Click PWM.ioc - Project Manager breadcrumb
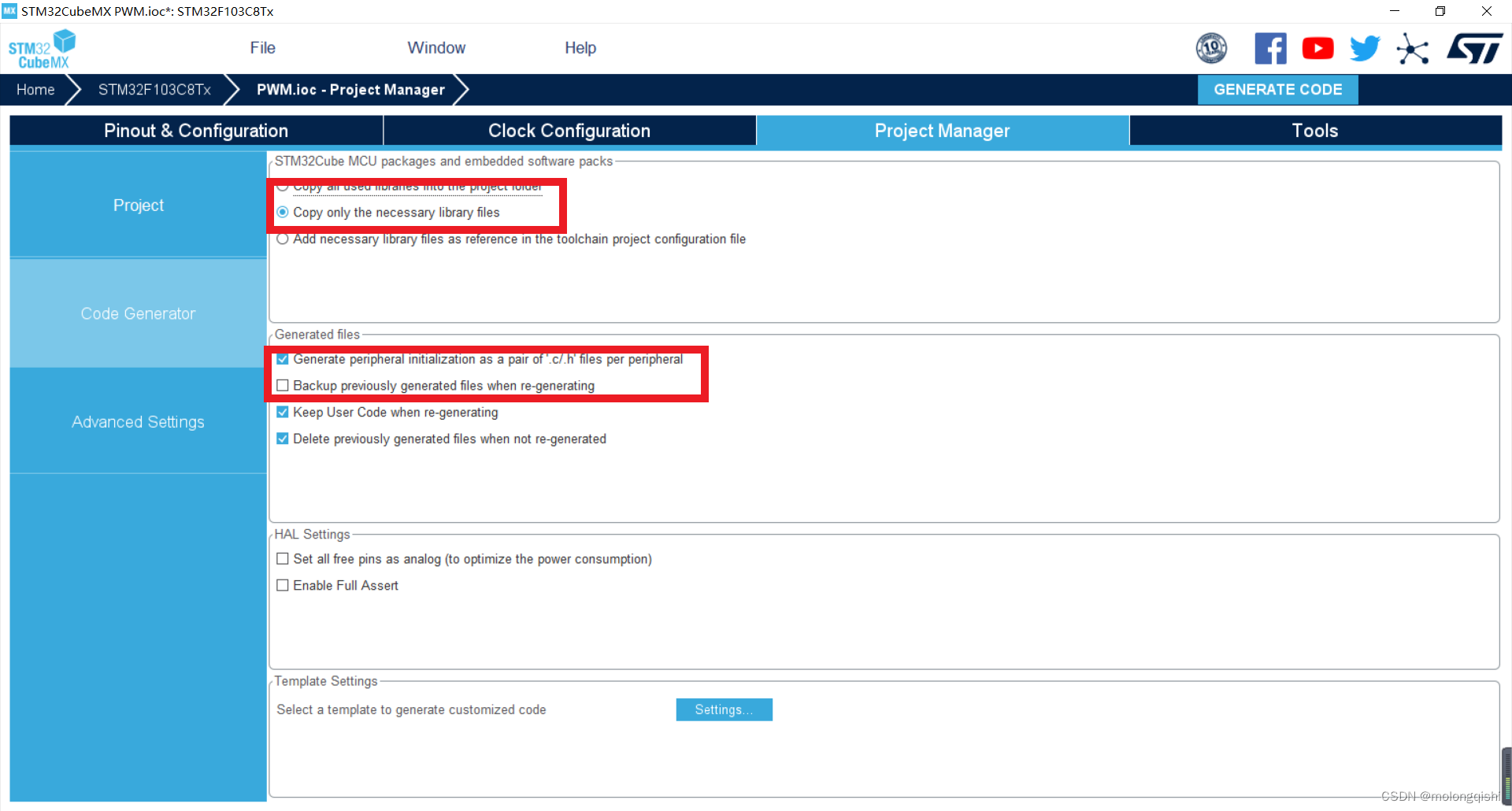1512x811 pixels. click(350, 90)
